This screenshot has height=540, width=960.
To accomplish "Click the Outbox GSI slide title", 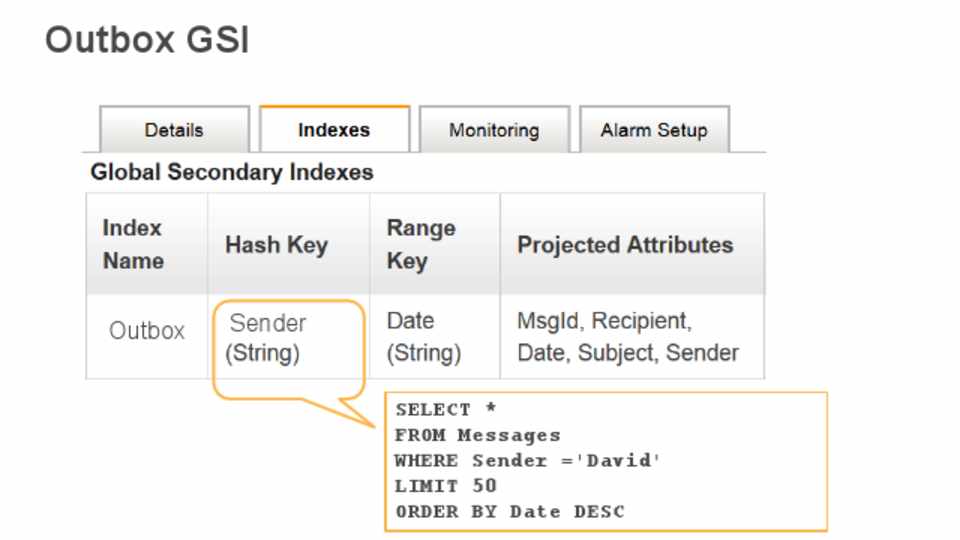I will 147,41.
